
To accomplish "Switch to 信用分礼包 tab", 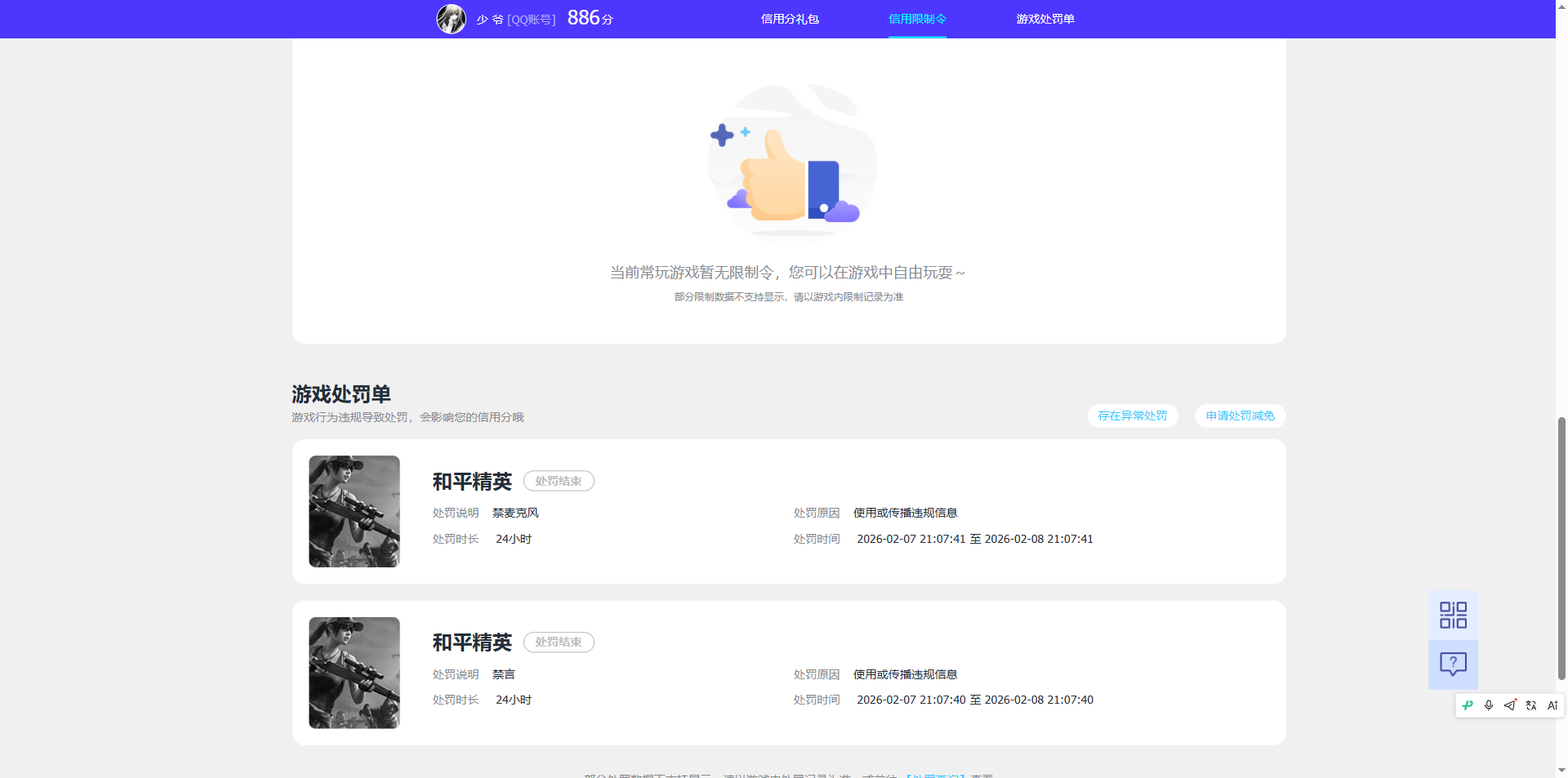I will pos(790,19).
